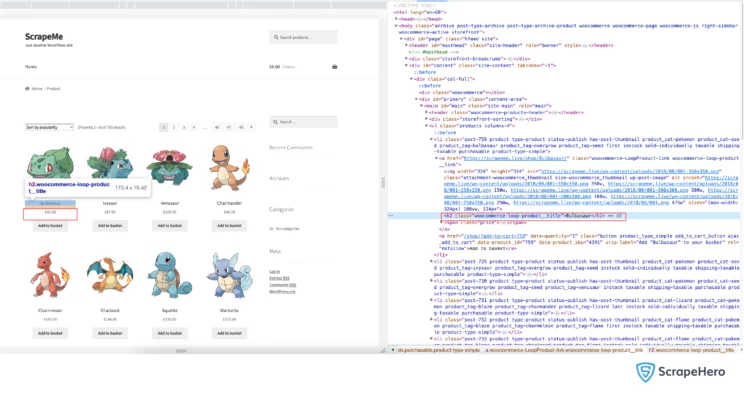744x396 pixels.
Task: Select h2.woocommerce-loop-product__title breadcrumb in DevTools
Action: coord(691,350)
